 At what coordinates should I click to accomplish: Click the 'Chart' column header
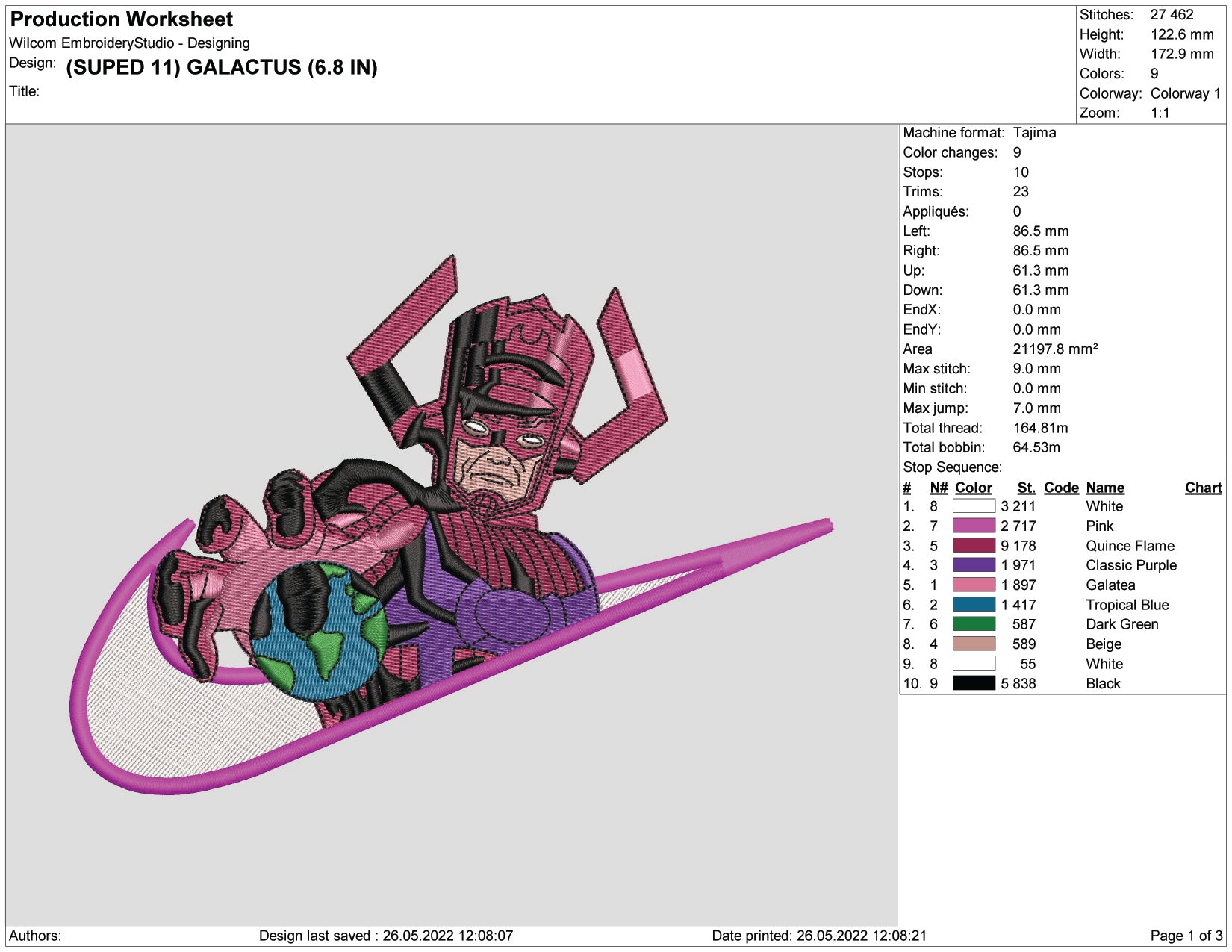click(1204, 488)
